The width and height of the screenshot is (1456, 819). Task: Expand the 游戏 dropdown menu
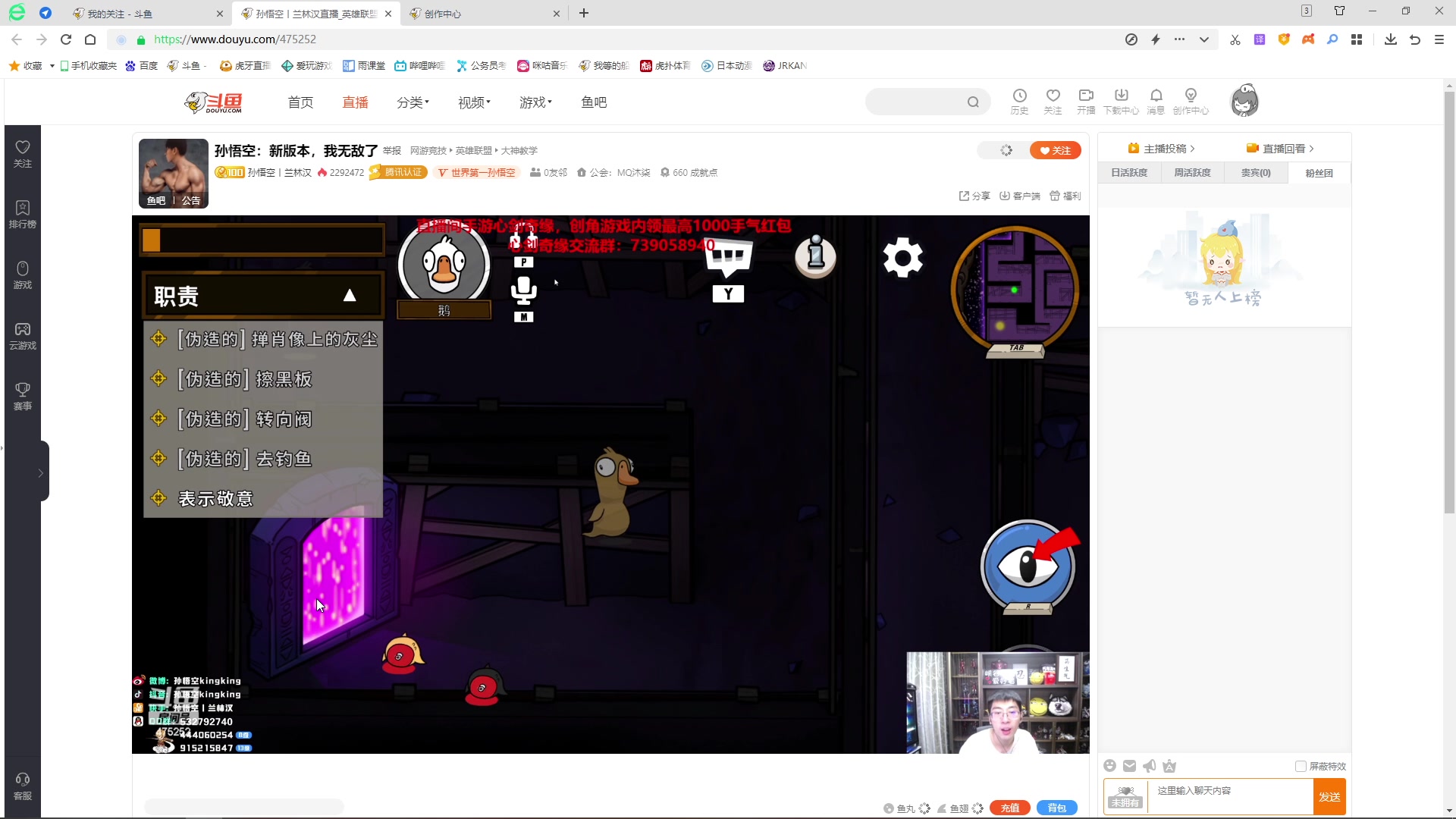[x=535, y=102]
